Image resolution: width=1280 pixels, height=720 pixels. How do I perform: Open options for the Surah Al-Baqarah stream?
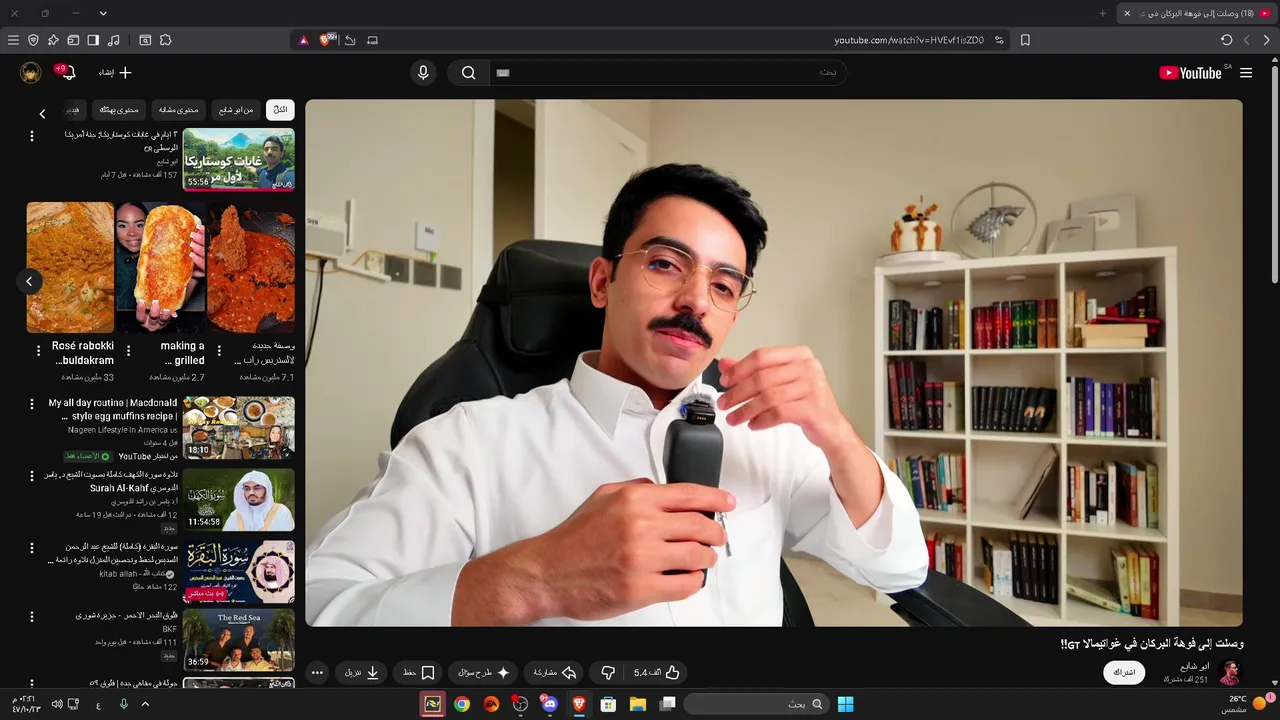(x=32, y=548)
